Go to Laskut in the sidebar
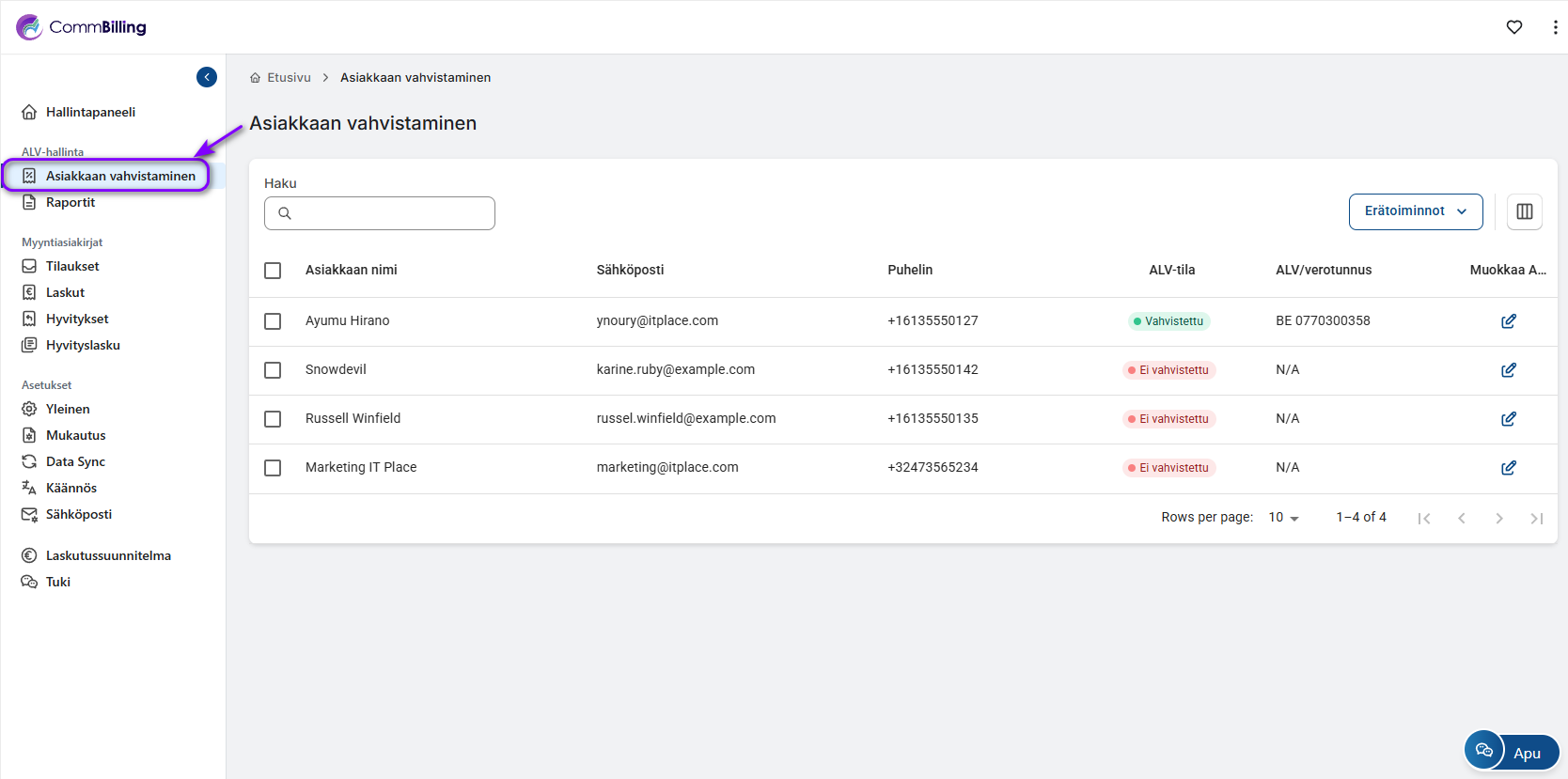Screen dimensions: 1568x779 [65, 292]
